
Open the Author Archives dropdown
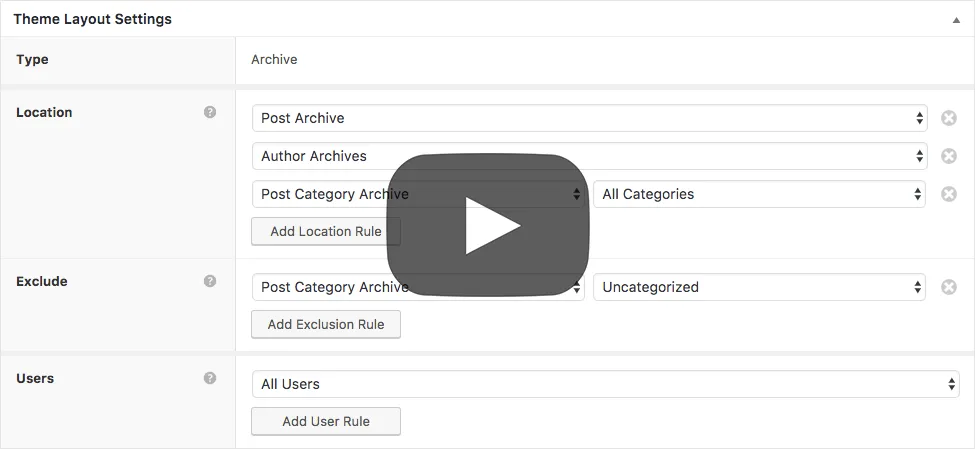click(589, 156)
